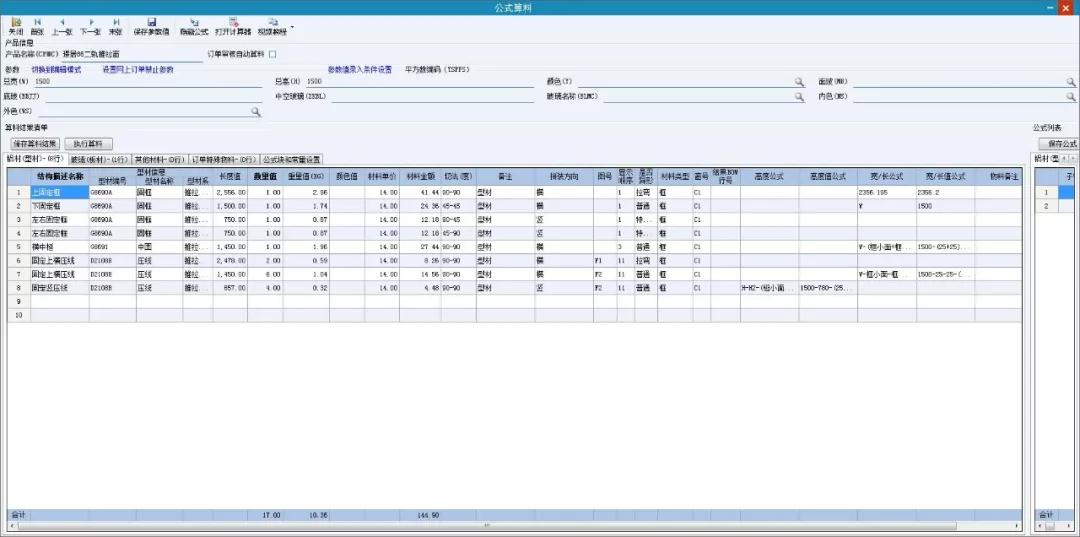Click width formula value 2356.195 in row 1
Viewport: 1080px width, 537px height.
886,192
